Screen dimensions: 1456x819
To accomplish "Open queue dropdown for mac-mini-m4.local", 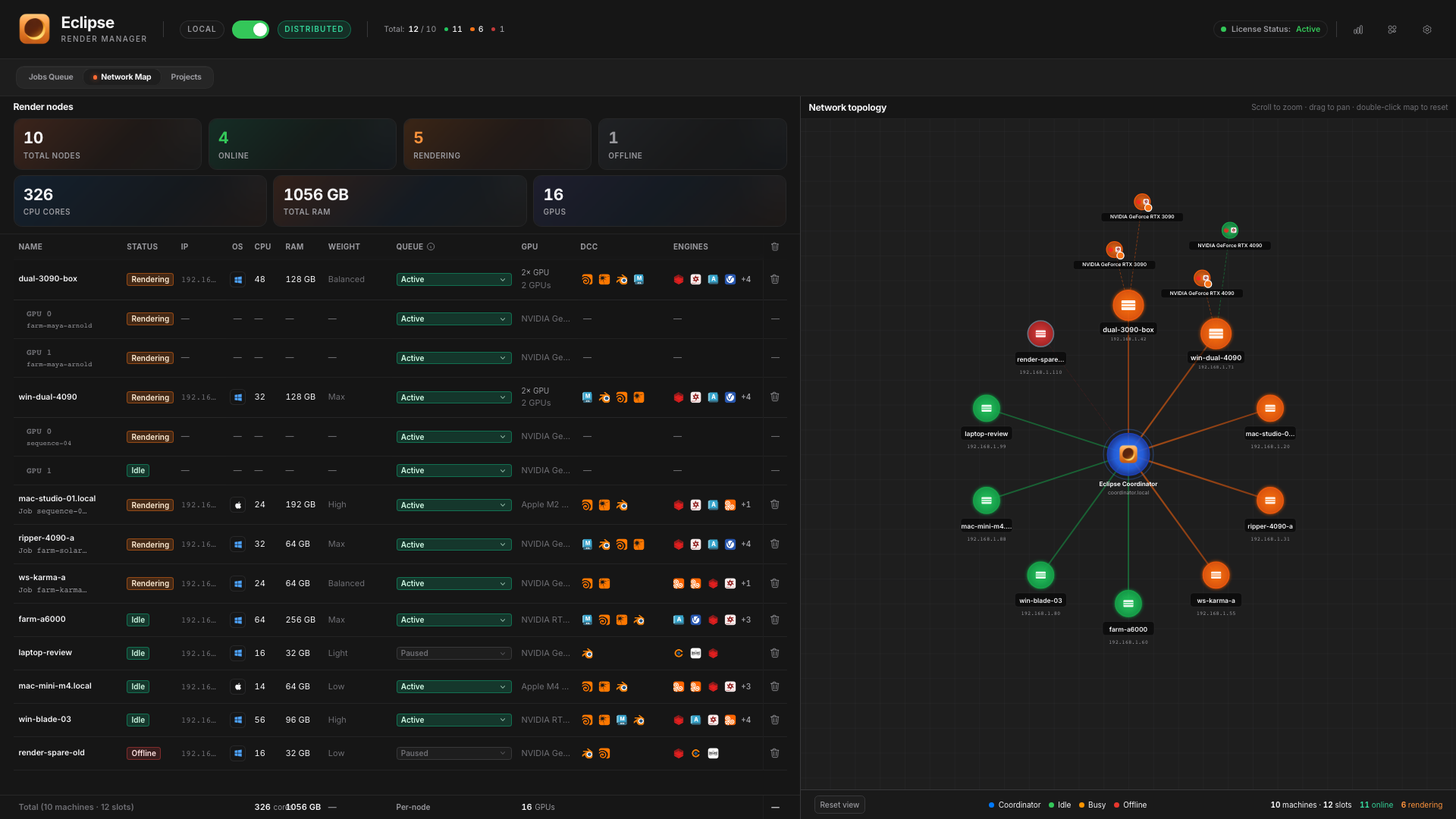I will (453, 686).
